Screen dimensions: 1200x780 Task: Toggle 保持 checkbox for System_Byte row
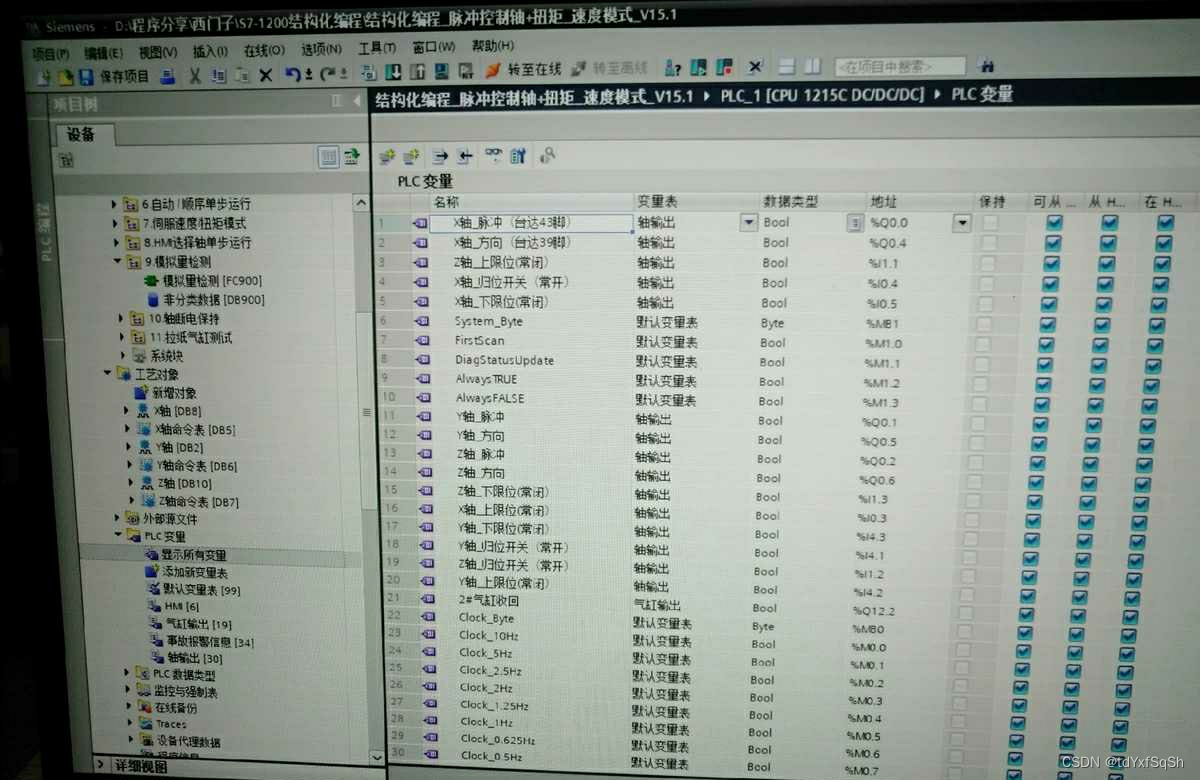(x=984, y=323)
